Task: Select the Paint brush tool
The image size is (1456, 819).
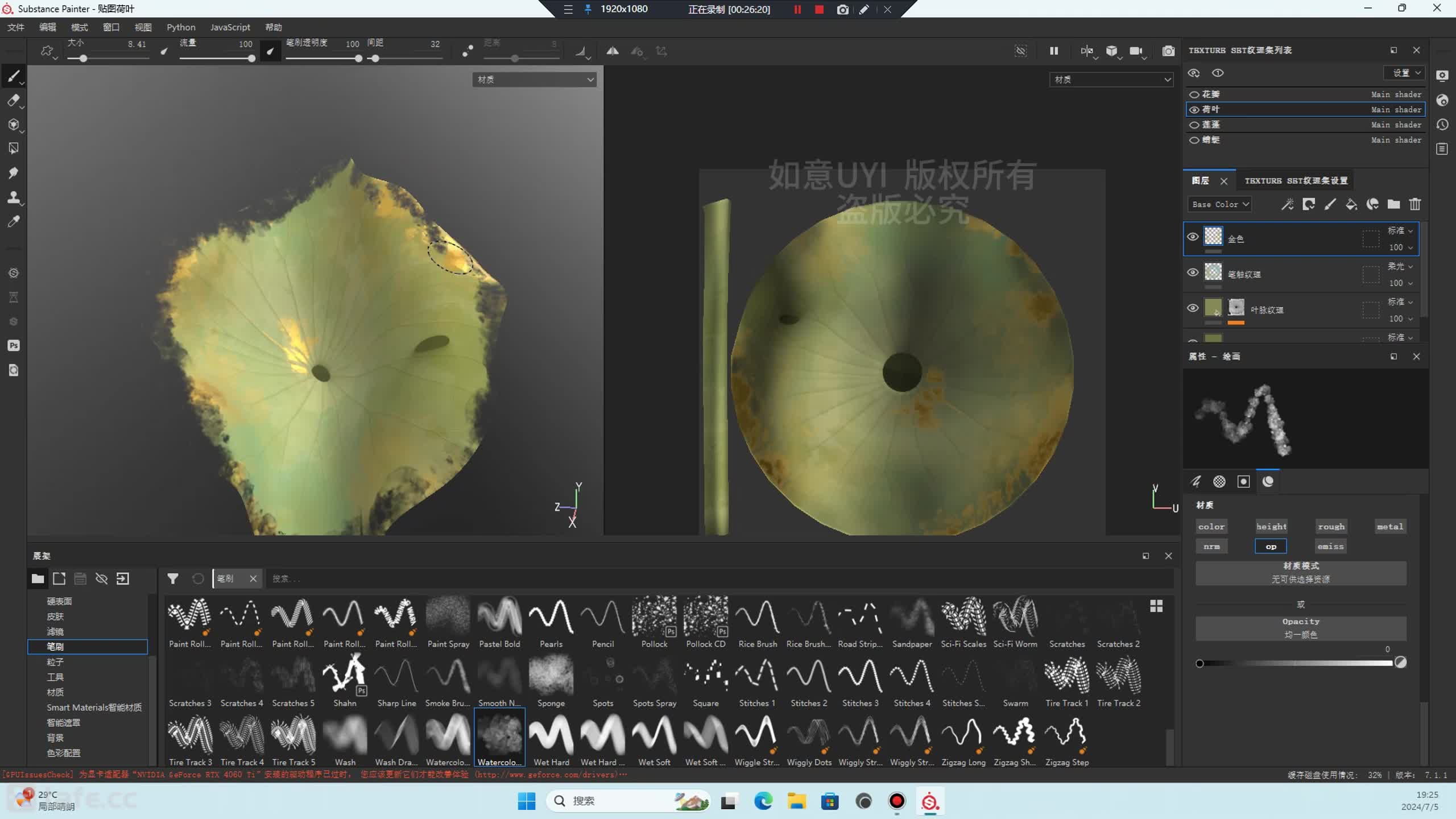Action: (x=14, y=76)
